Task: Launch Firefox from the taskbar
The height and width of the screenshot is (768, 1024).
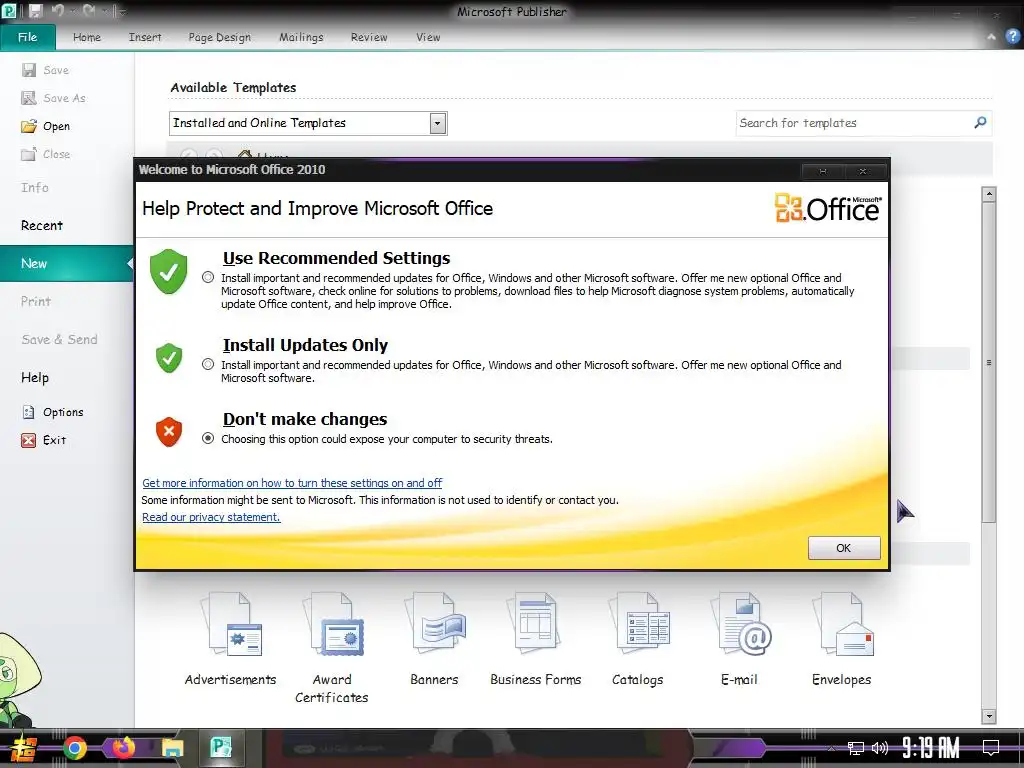Action: pos(123,748)
